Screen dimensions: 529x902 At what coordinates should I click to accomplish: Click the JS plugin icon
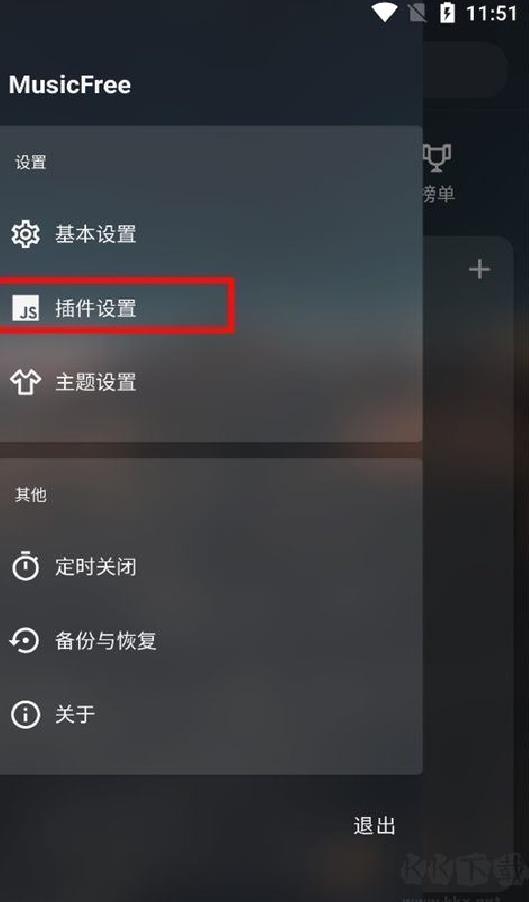point(26,308)
